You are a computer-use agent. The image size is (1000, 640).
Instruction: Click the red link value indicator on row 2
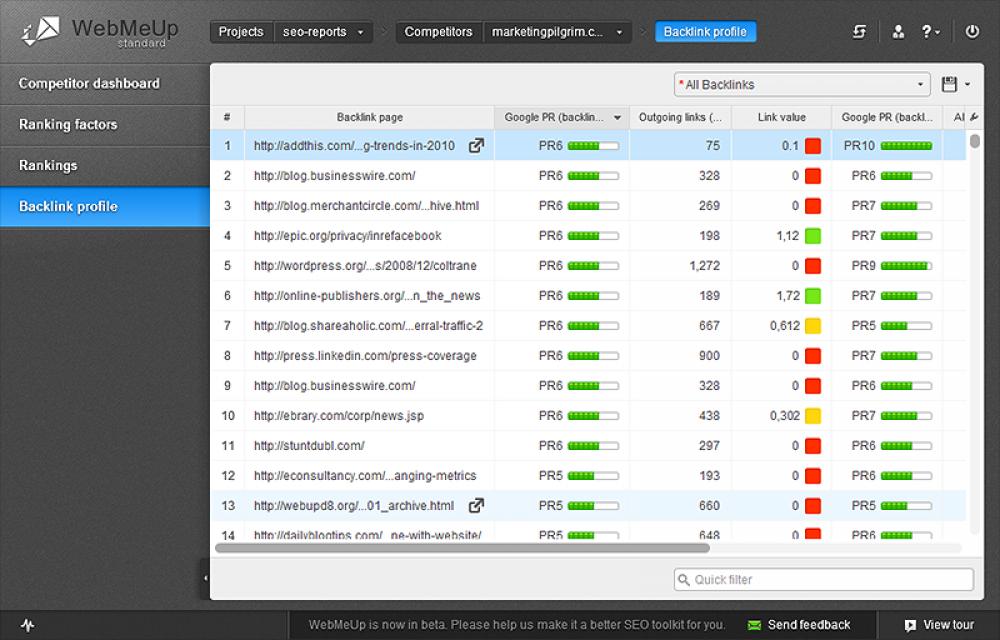click(811, 175)
